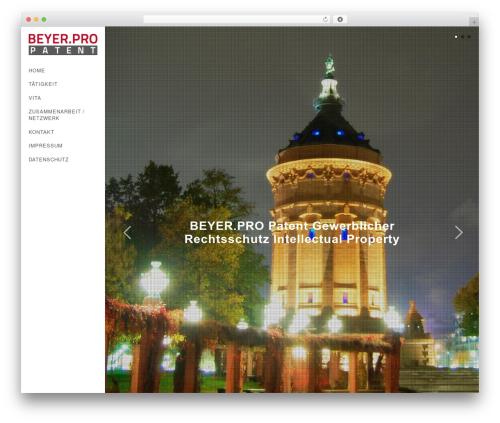This screenshot has width=500, height=423.
Task: Click slide caption BEYER.PRO Patent Gewerblicher Rechtsschutz
Action: [x=292, y=233]
